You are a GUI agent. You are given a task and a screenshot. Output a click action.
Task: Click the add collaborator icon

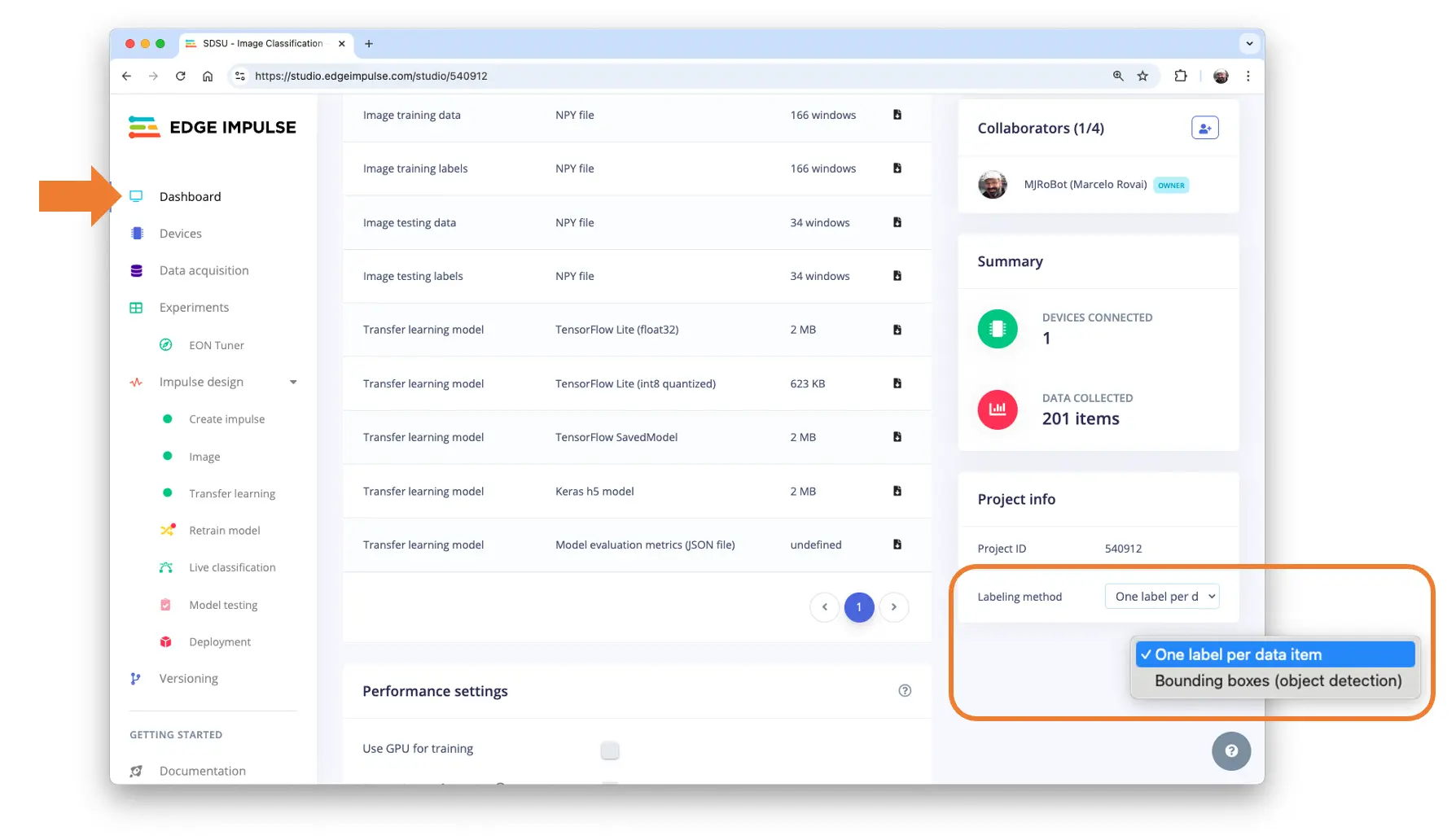pos(1204,129)
